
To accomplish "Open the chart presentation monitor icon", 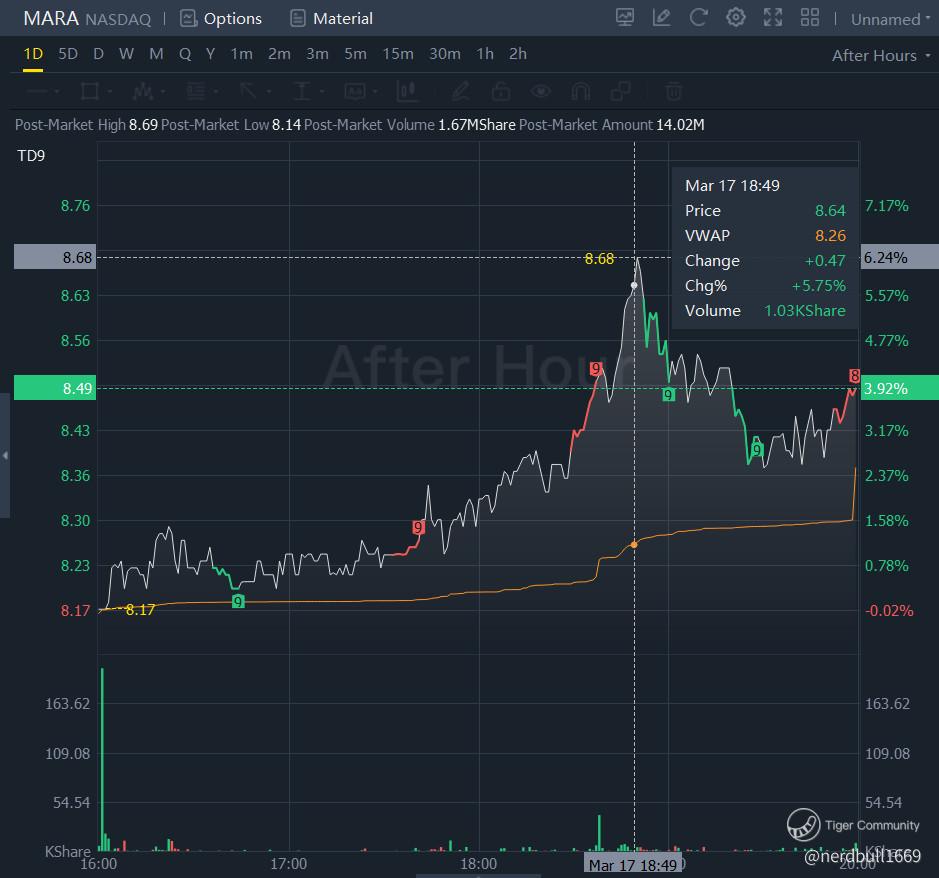I will coord(625,17).
